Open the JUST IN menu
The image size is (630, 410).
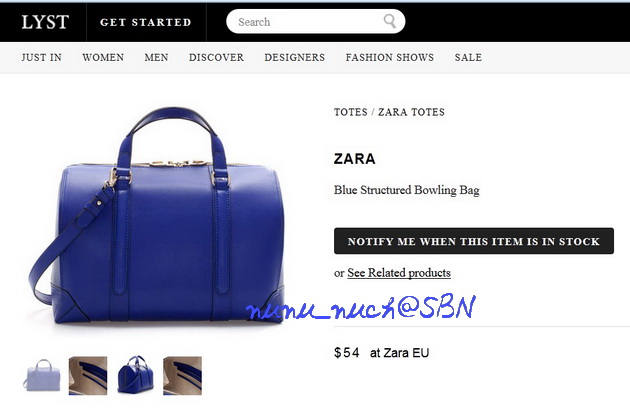click(x=42, y=57)
